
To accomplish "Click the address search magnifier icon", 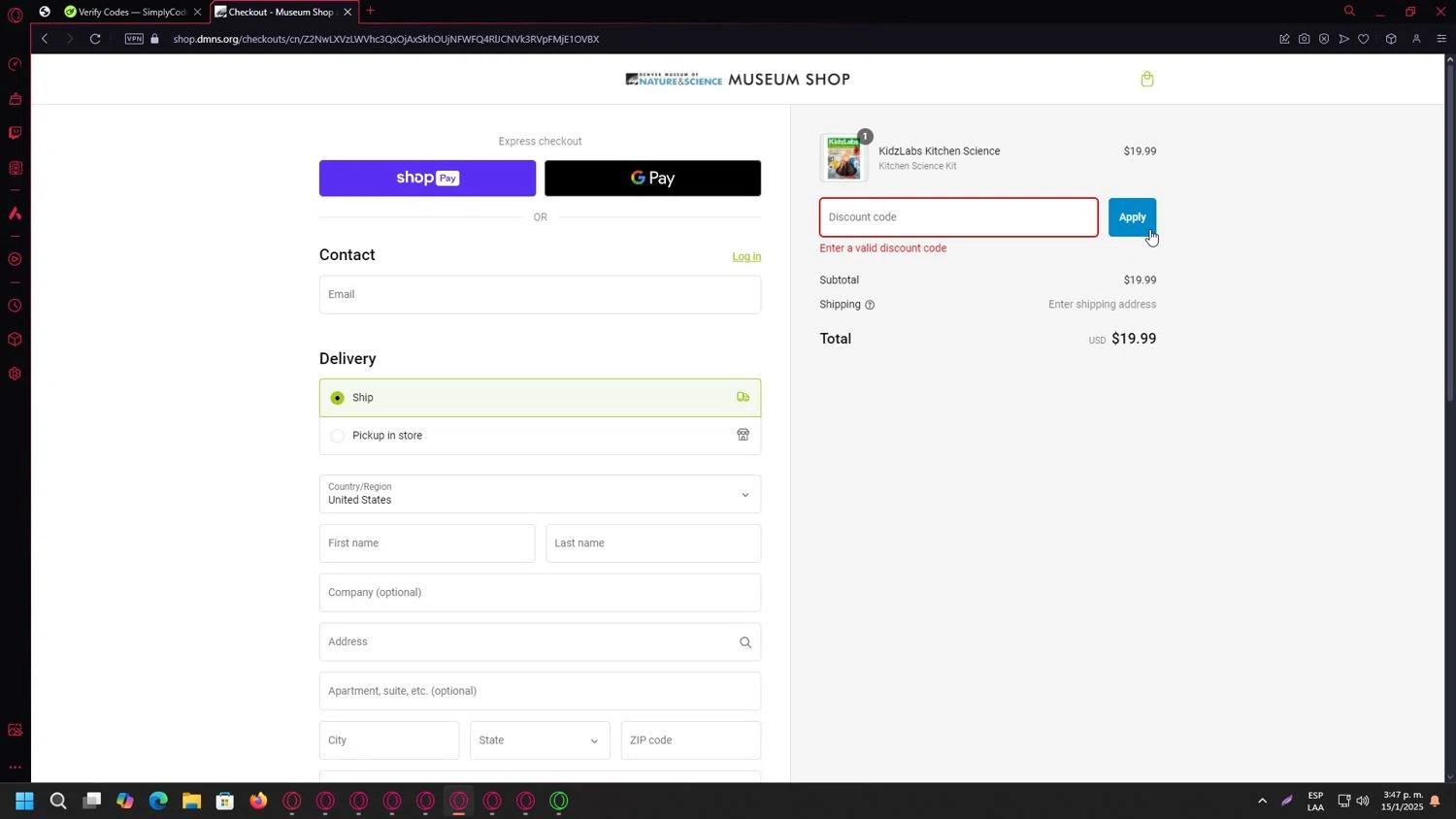I will pos(745,642).
